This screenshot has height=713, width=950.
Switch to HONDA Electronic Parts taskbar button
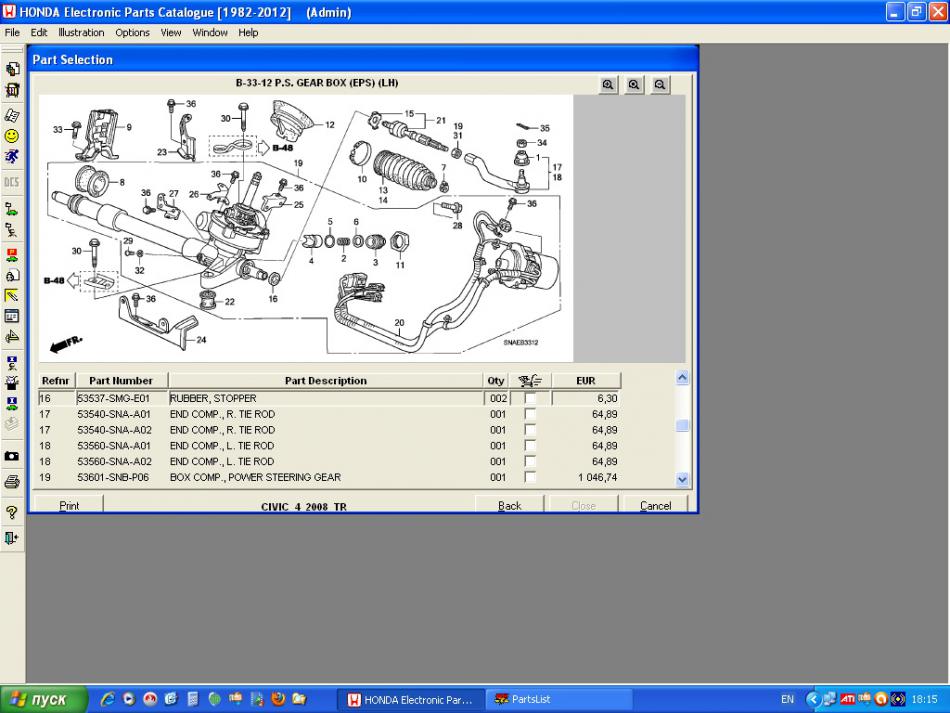[x=411, y=700]
